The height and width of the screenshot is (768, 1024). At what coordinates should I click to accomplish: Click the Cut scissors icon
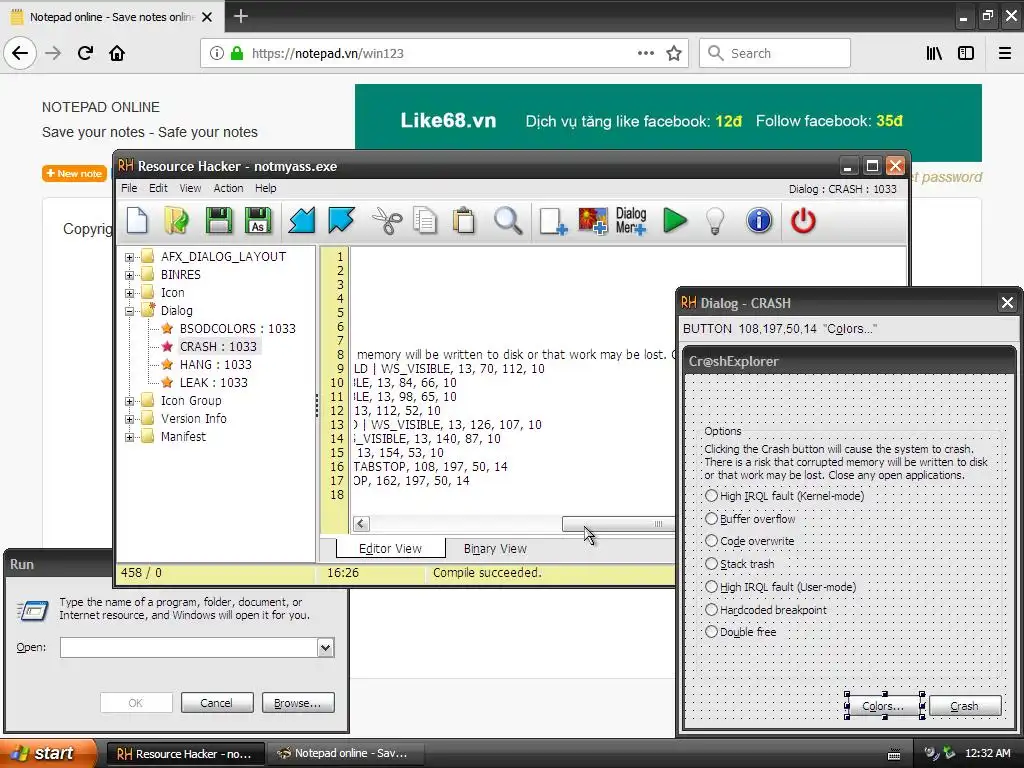tap(387, 221)
